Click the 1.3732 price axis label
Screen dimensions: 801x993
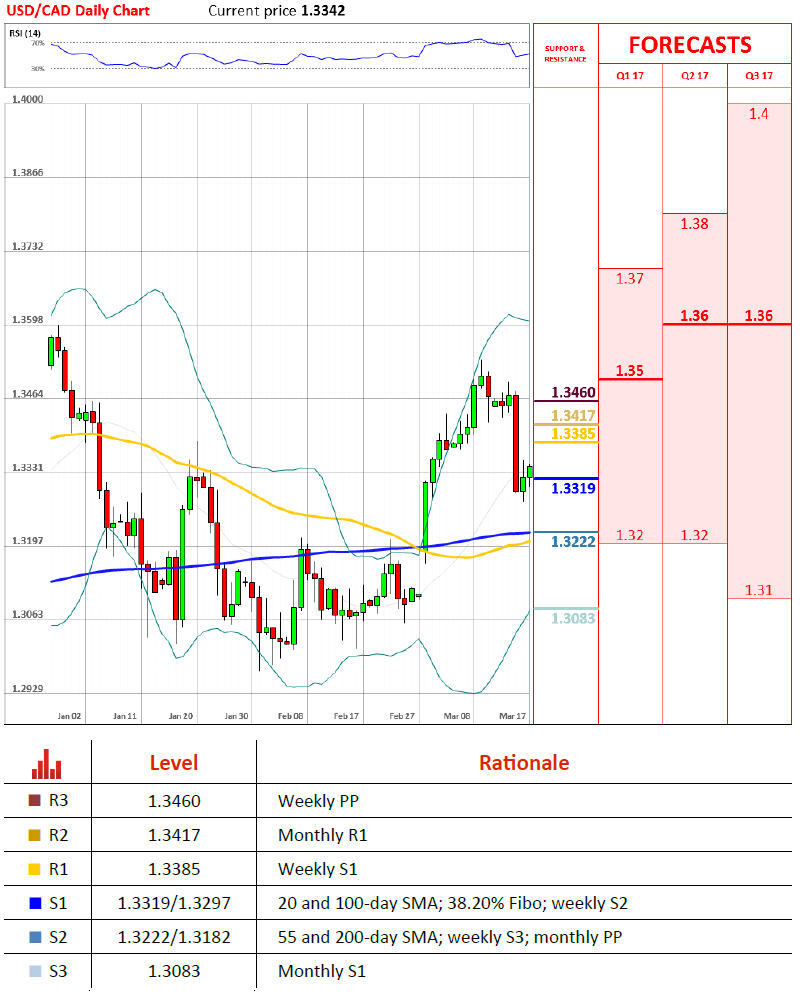pyautogui.click(x=28, y=246)
